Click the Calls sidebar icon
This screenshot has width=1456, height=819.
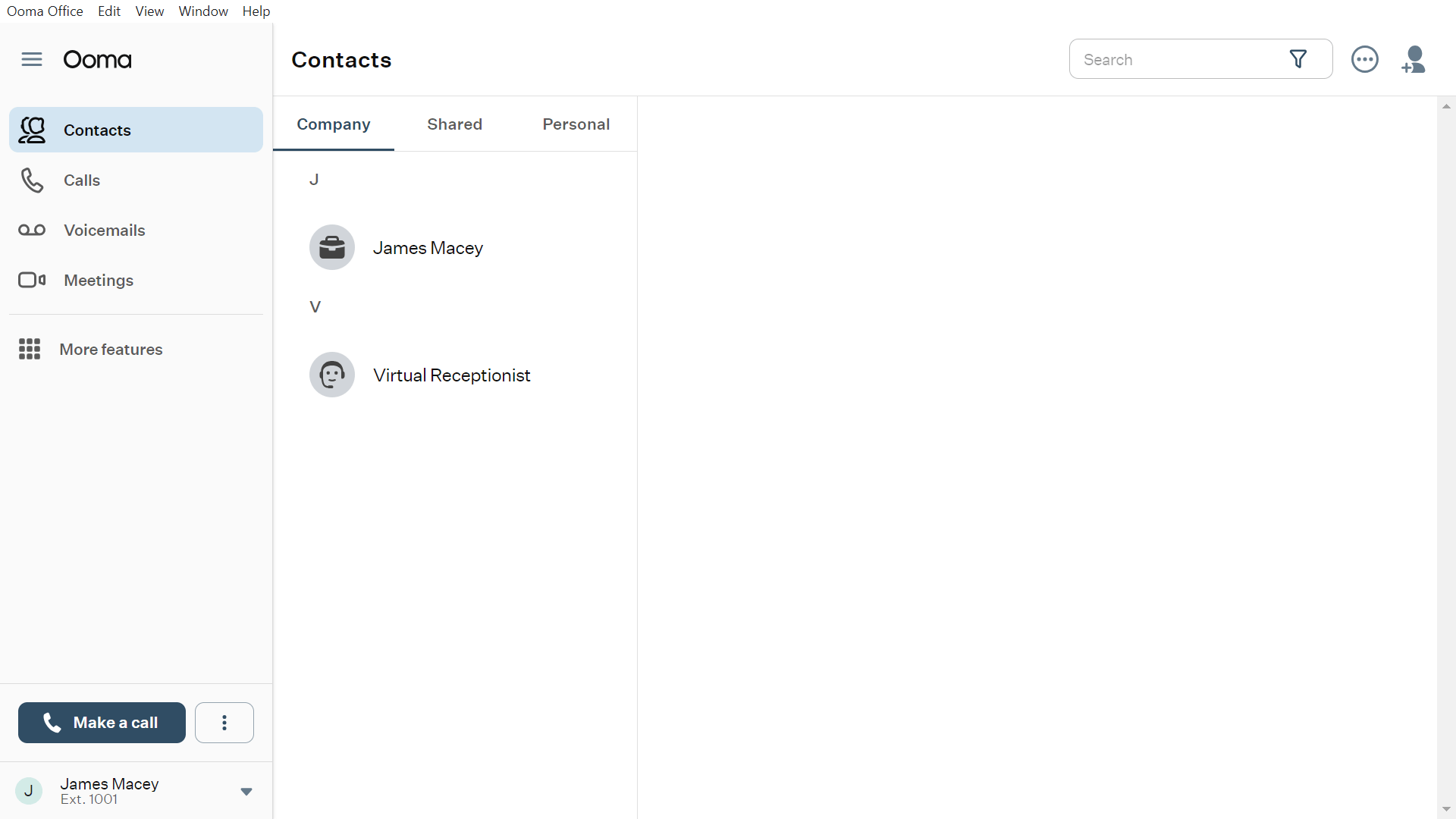(x=32, y=180)
